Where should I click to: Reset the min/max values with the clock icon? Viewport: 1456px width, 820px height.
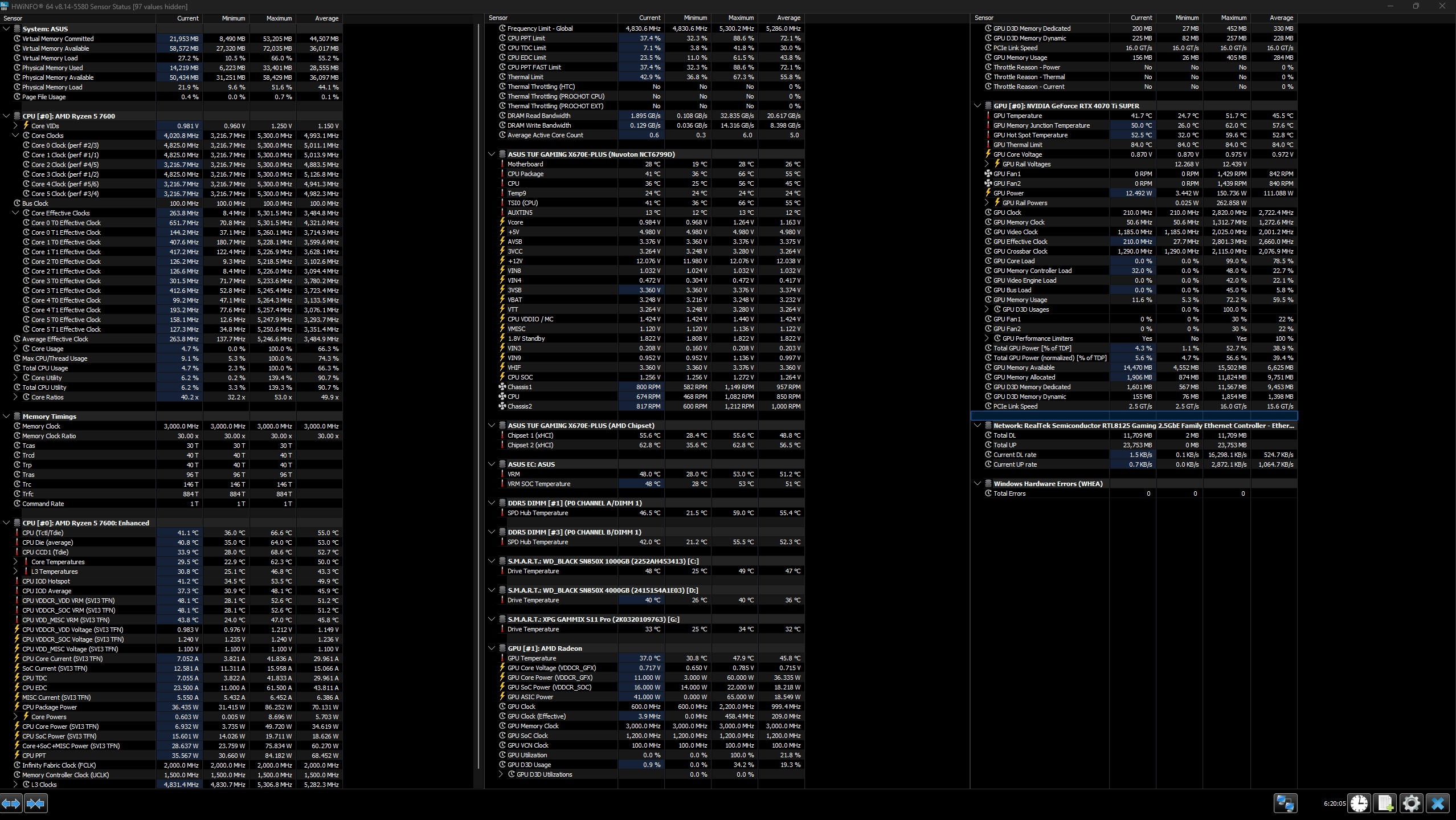click(x=1359, y=803)
